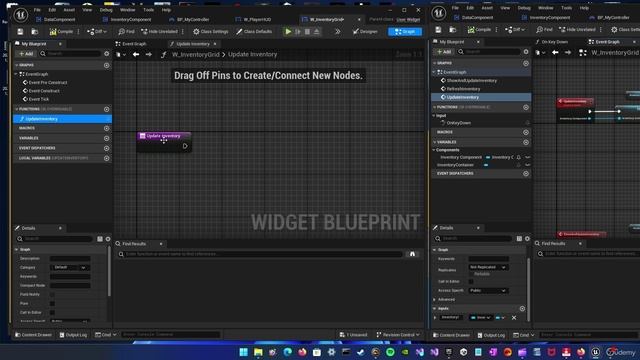Click the Browse to asset icon in left window
640x360 pixels.
coord(35,31)
